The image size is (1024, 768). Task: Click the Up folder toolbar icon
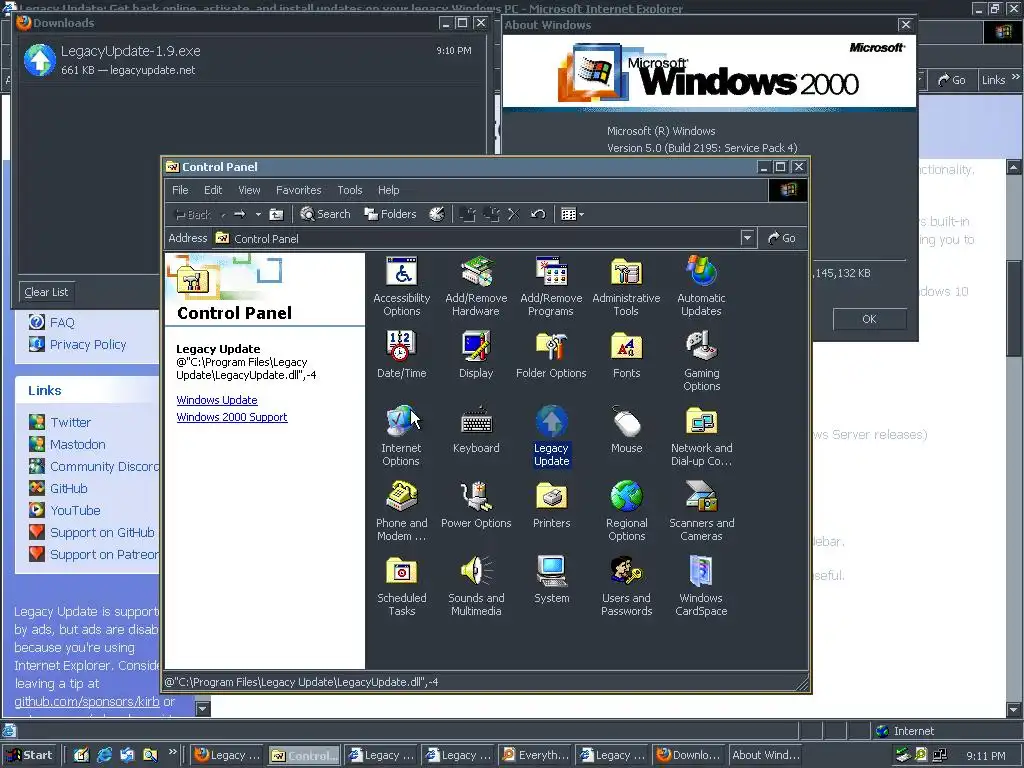[276, 214]
